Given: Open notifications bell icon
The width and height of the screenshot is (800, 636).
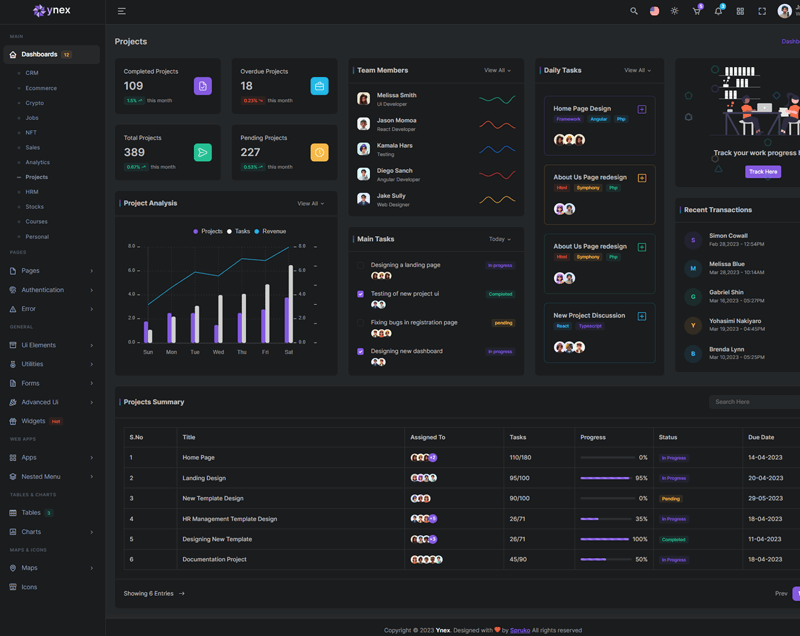Looking at the screenshot, I should [718, 11].
